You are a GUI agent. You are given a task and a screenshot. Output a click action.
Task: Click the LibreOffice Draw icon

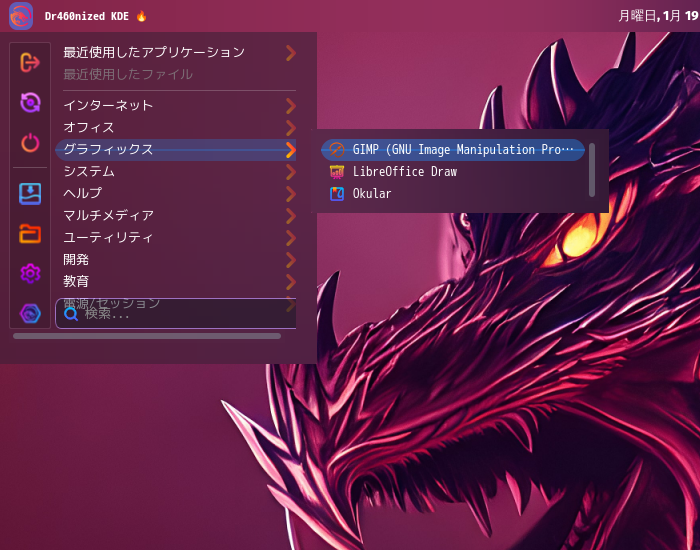337,171
